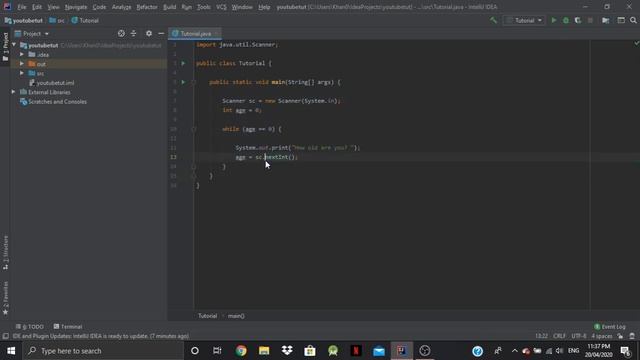
Task: Toggle tool window bars icon in status bar corner
Action: point(5,336)
